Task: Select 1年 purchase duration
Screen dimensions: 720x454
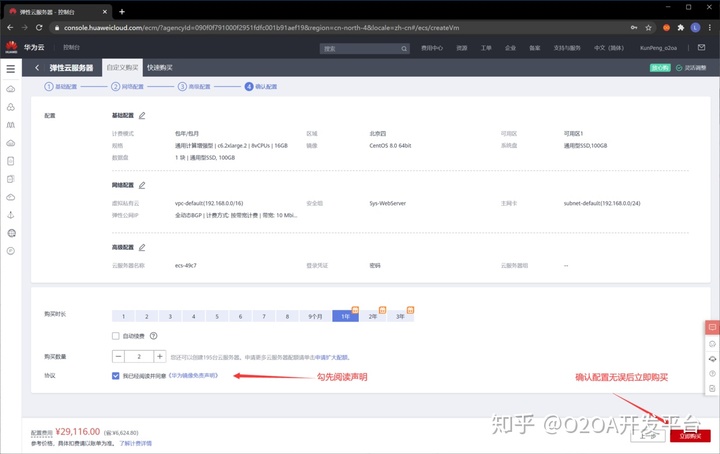Action: click(345, 316)
